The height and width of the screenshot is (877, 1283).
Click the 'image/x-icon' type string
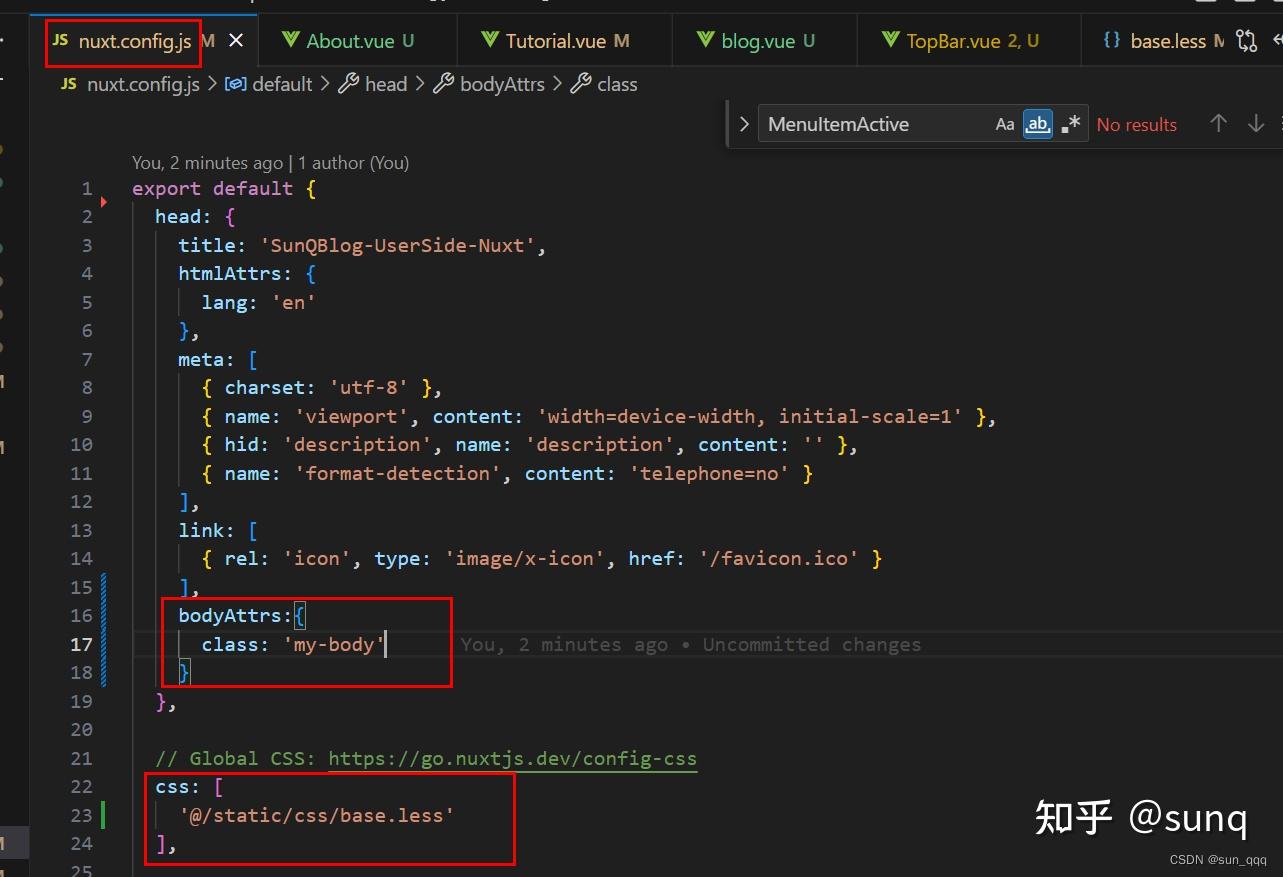pos(525,558)
